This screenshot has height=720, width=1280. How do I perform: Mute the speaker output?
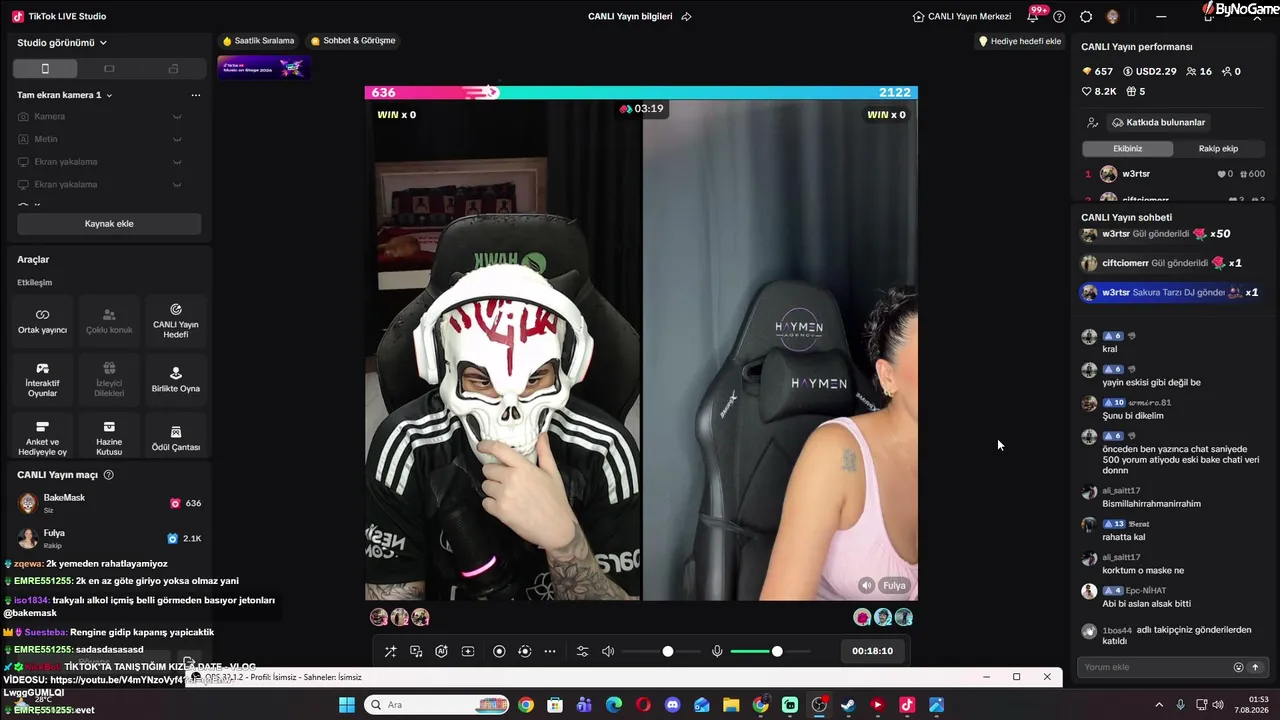pyautogui.click(x=608, y=651)
